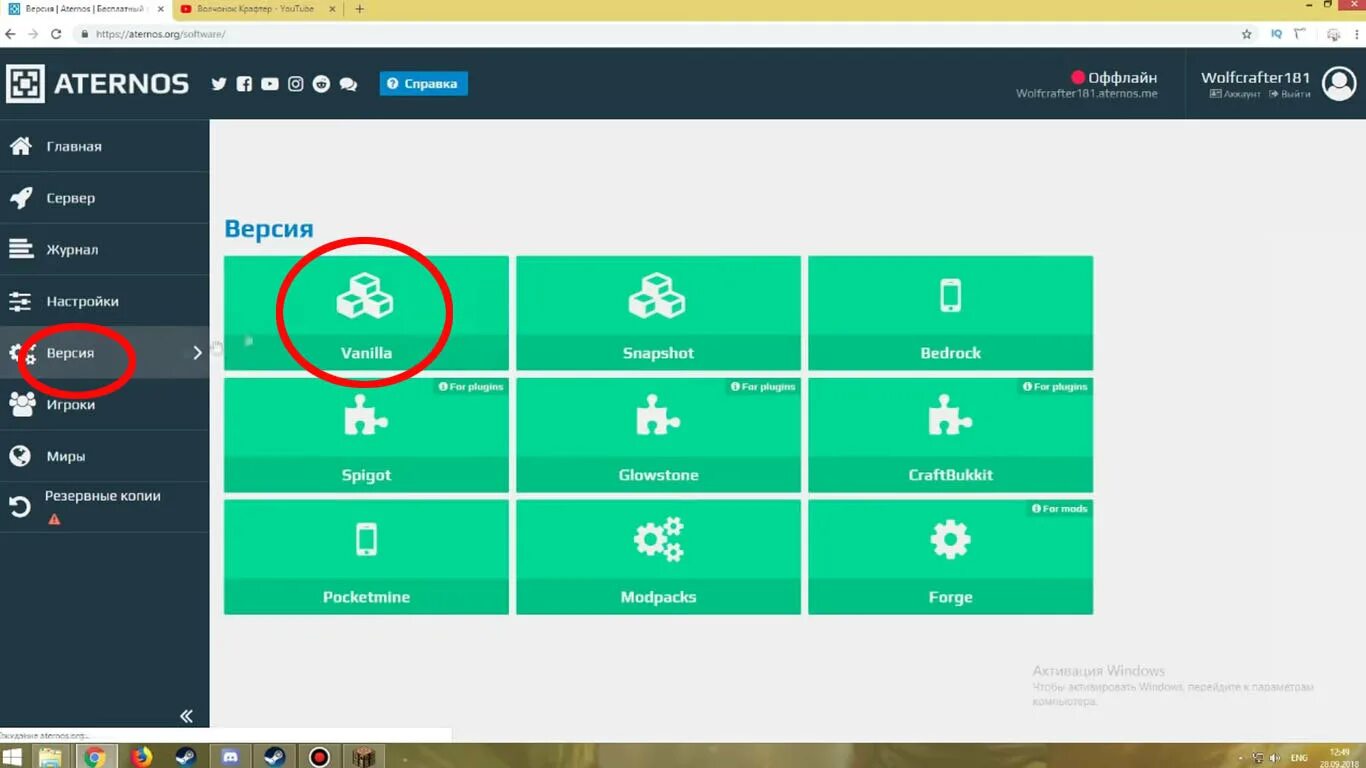Choose the Forge software tile

tap(950, 557)
